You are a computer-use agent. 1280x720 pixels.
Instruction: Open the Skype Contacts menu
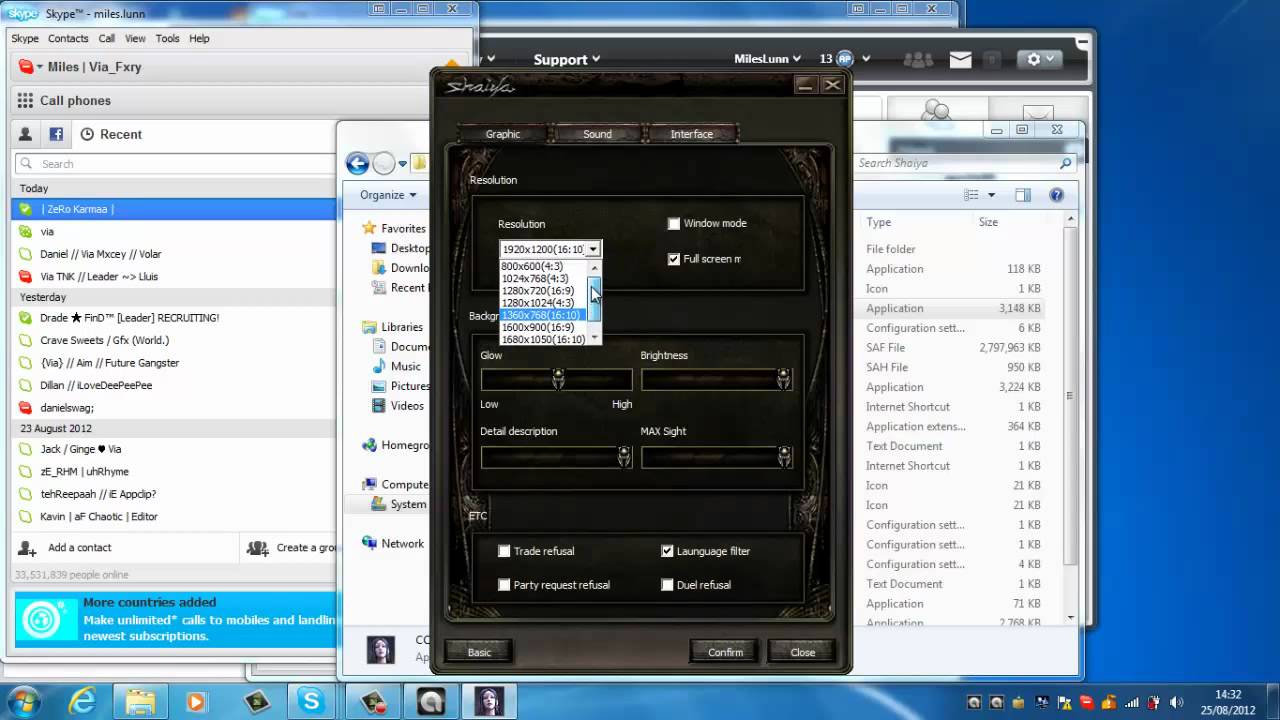68,38
